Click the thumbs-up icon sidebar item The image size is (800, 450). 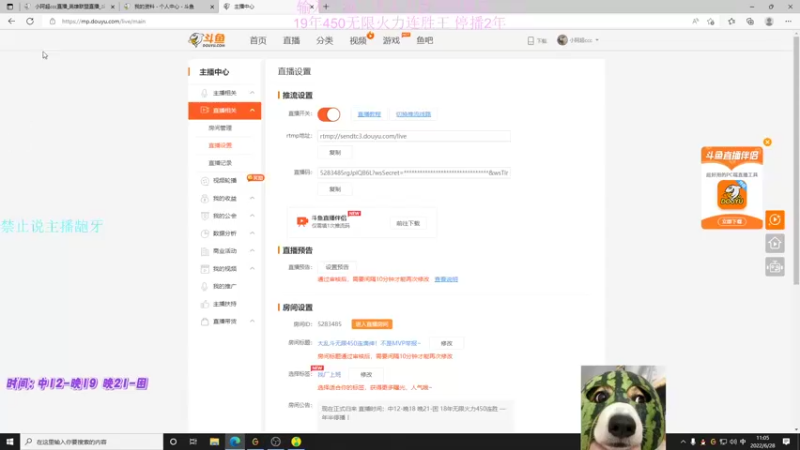click(205, 304)
